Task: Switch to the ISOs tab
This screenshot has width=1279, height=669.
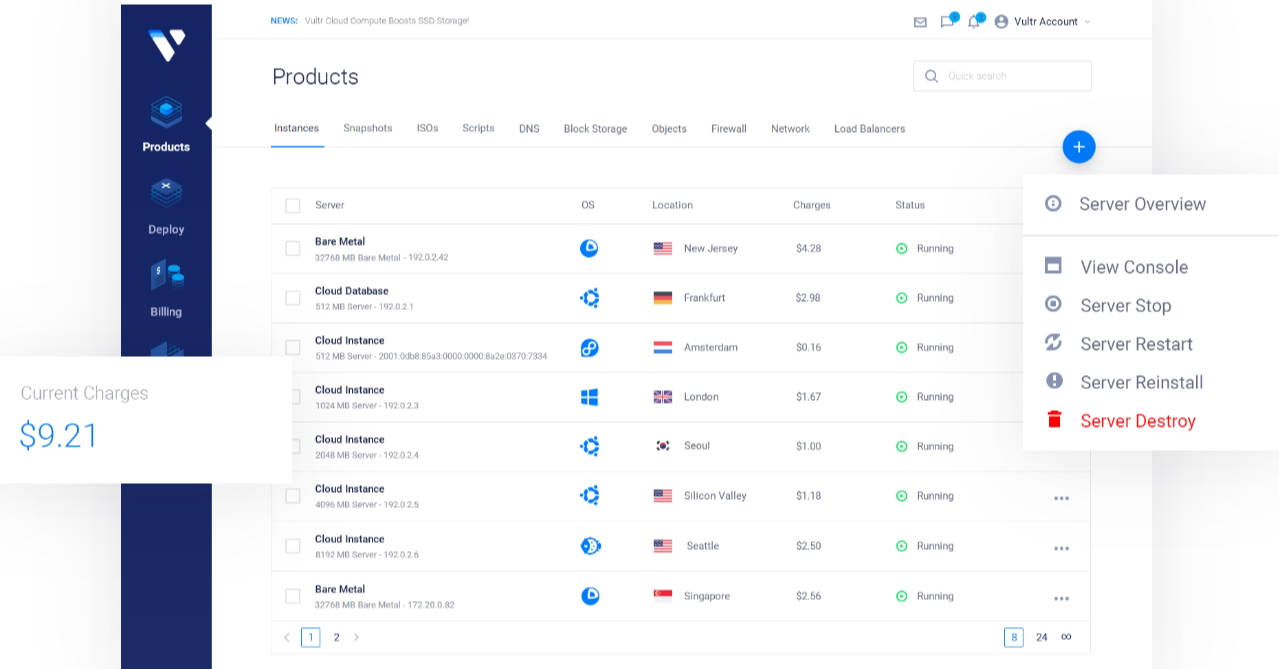Action: click(x=428, y=128)
